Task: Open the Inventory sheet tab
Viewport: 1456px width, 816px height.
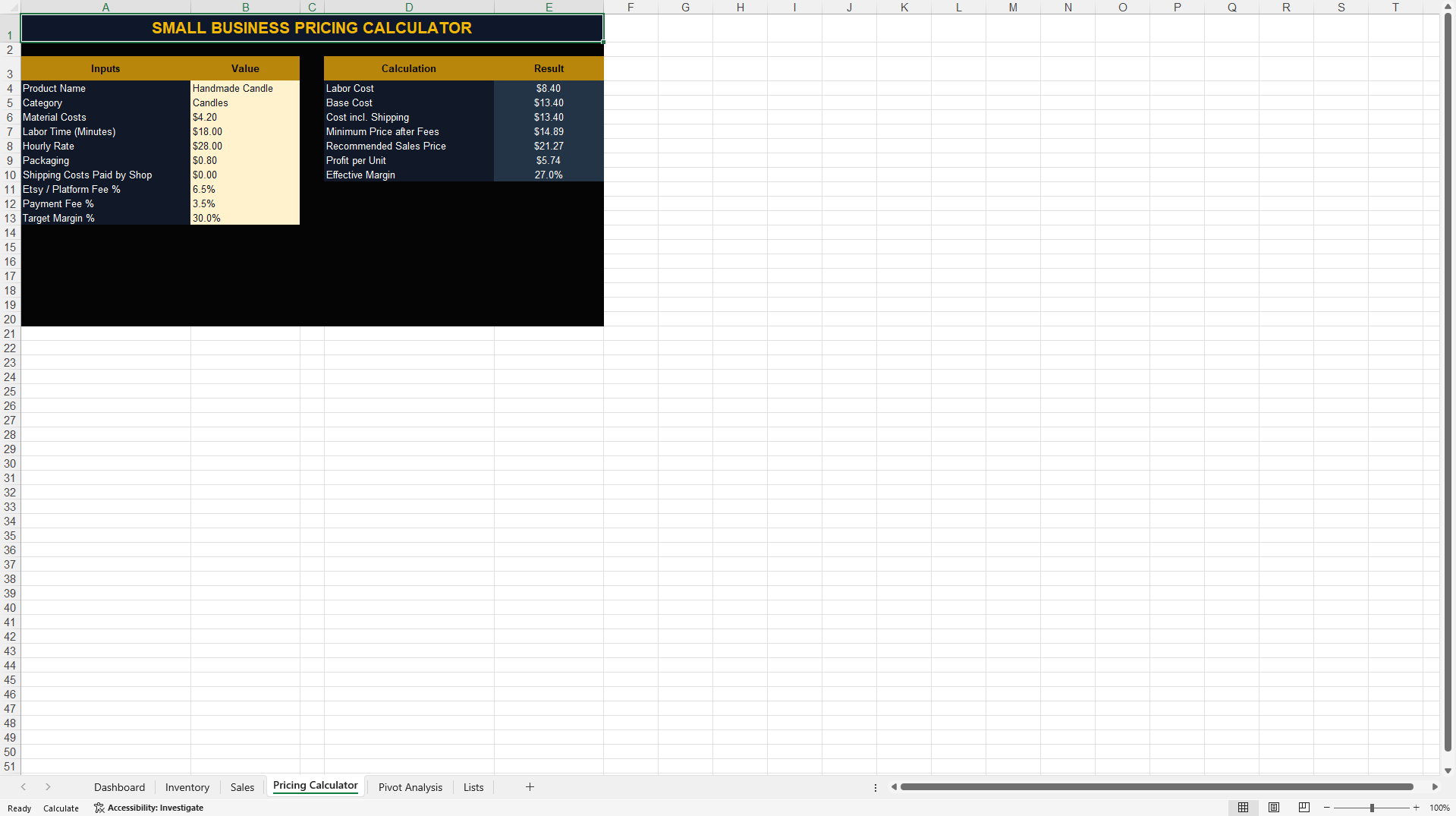Action: [187, 787]
